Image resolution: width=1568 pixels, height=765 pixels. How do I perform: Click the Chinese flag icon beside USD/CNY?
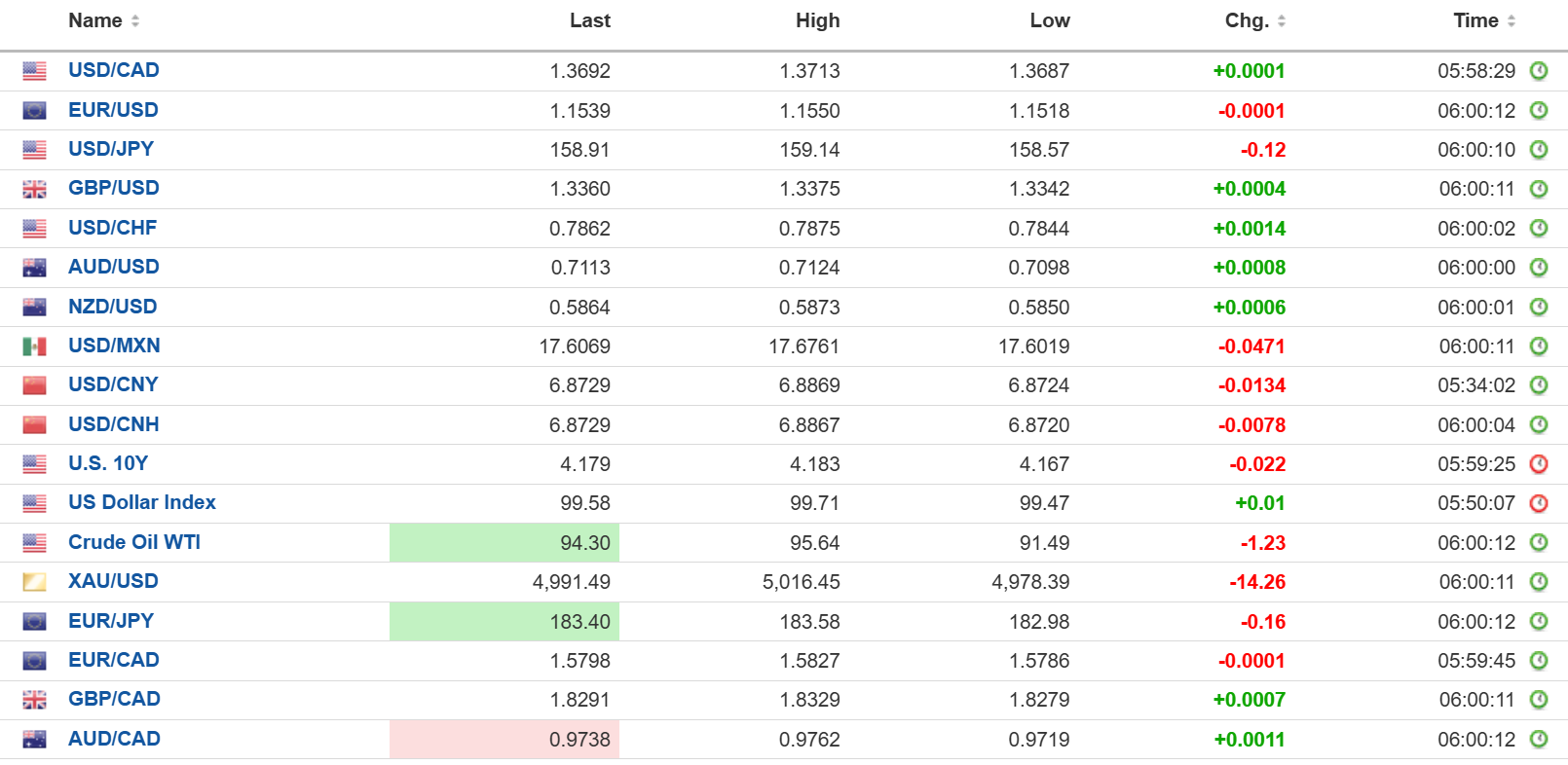pyautogui.click(x=34, y=385)
